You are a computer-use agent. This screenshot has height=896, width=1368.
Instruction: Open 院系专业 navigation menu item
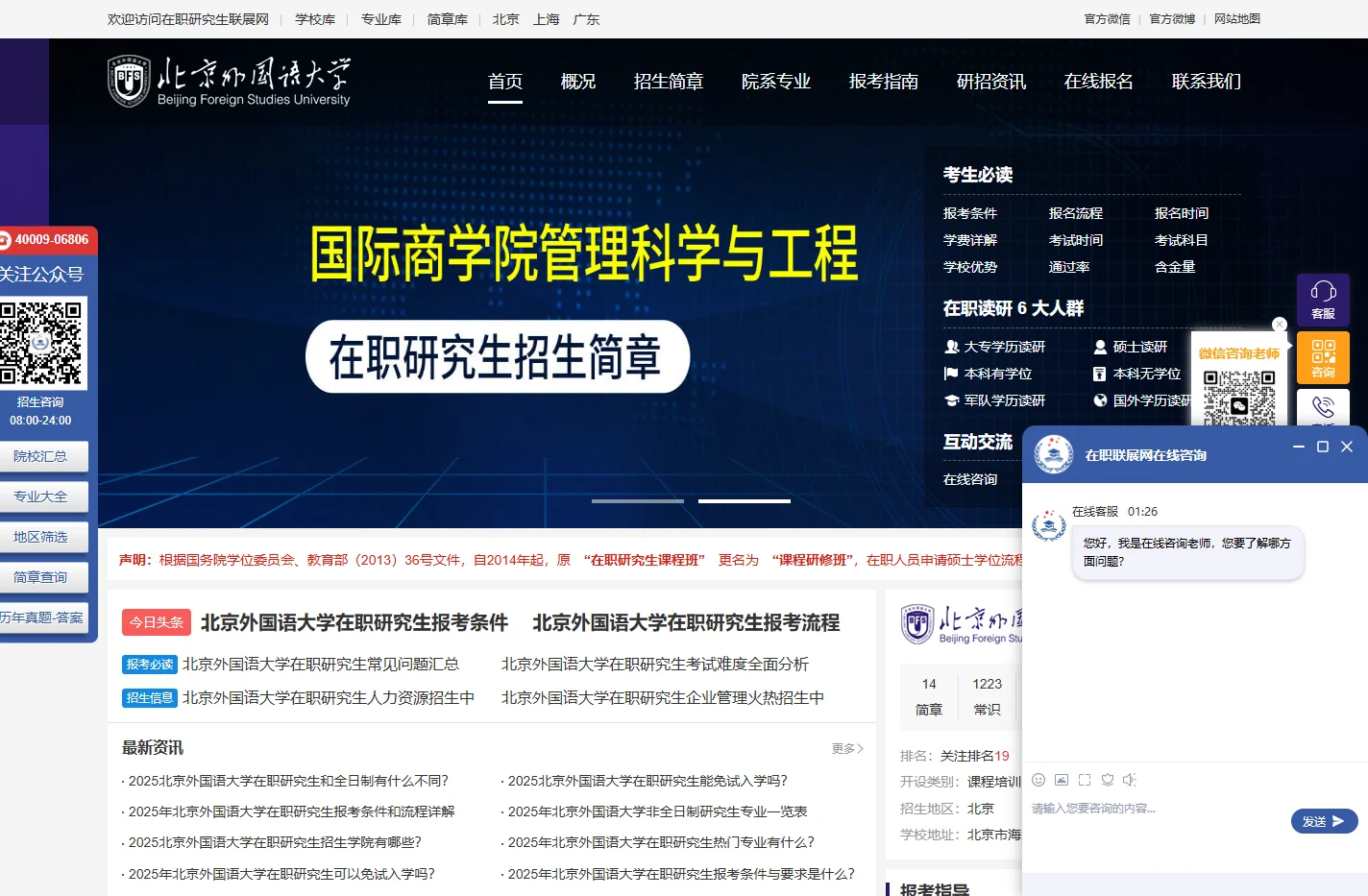click(x=776, y=82)
